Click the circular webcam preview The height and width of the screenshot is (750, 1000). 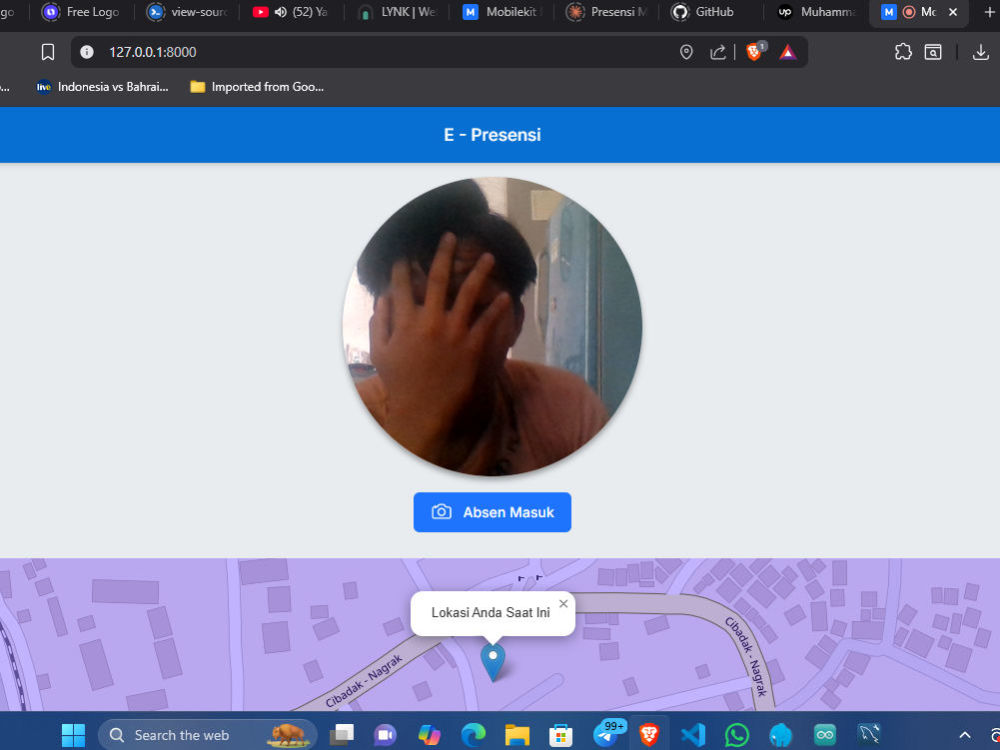(x=492, y=327)
